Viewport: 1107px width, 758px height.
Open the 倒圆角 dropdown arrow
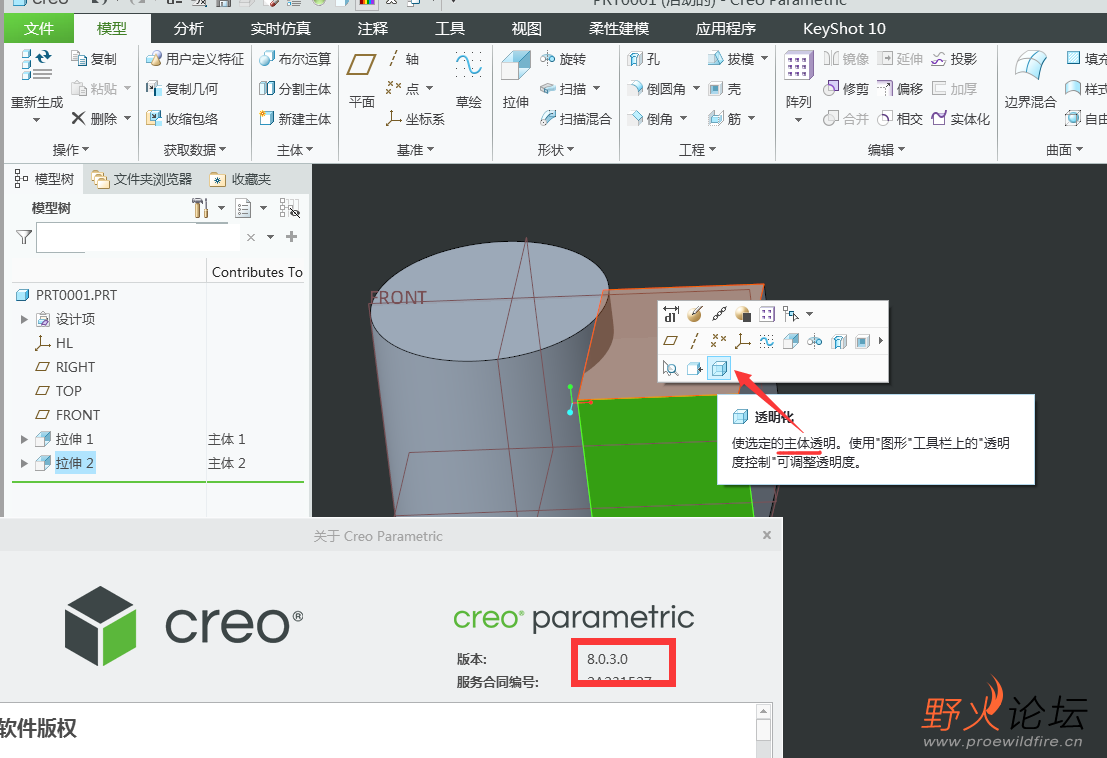[x=695, y=88]
